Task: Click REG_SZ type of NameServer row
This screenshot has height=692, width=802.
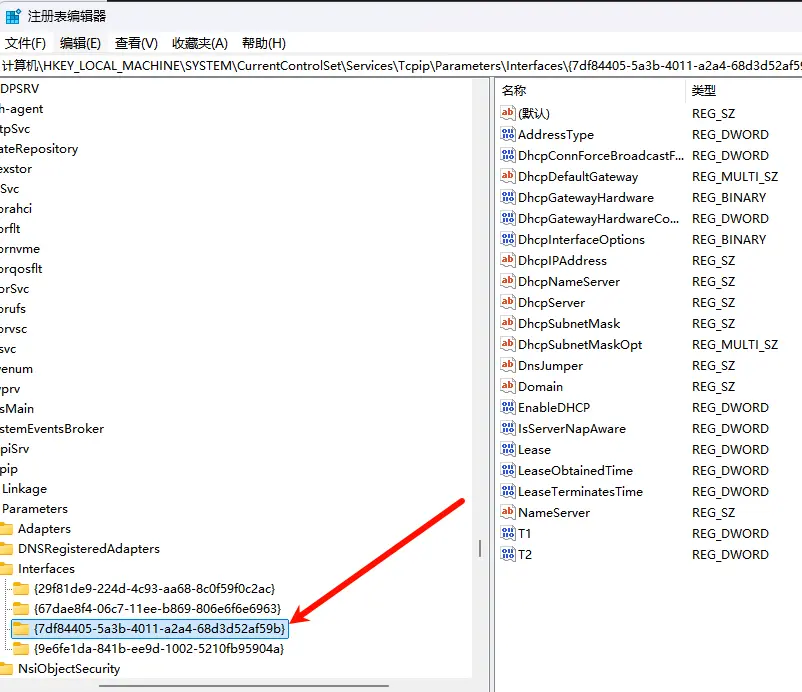Action: click(714, 512)
